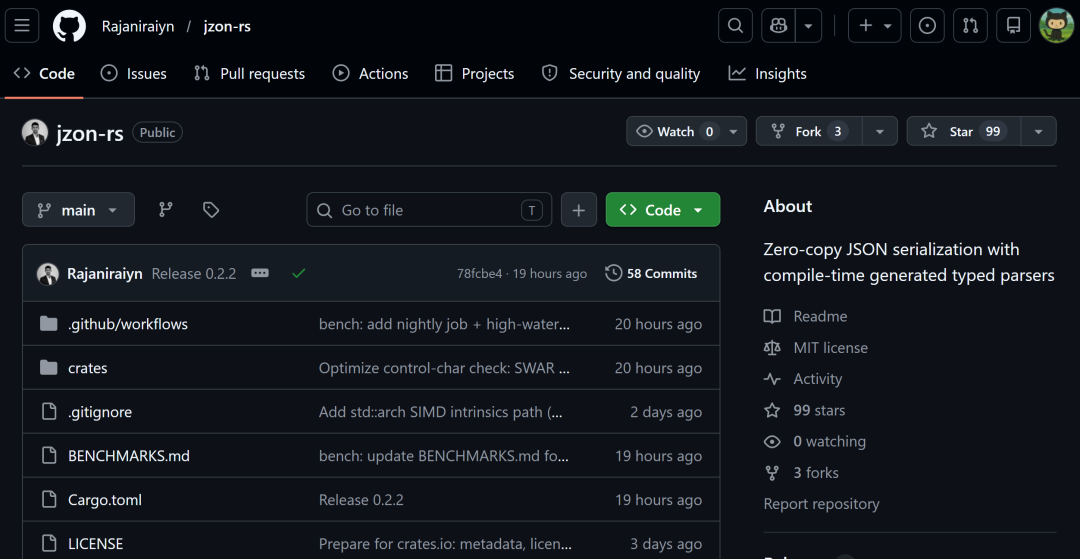
Task: Click Add std::arch SIMD commit message
Action: [442, 412]
